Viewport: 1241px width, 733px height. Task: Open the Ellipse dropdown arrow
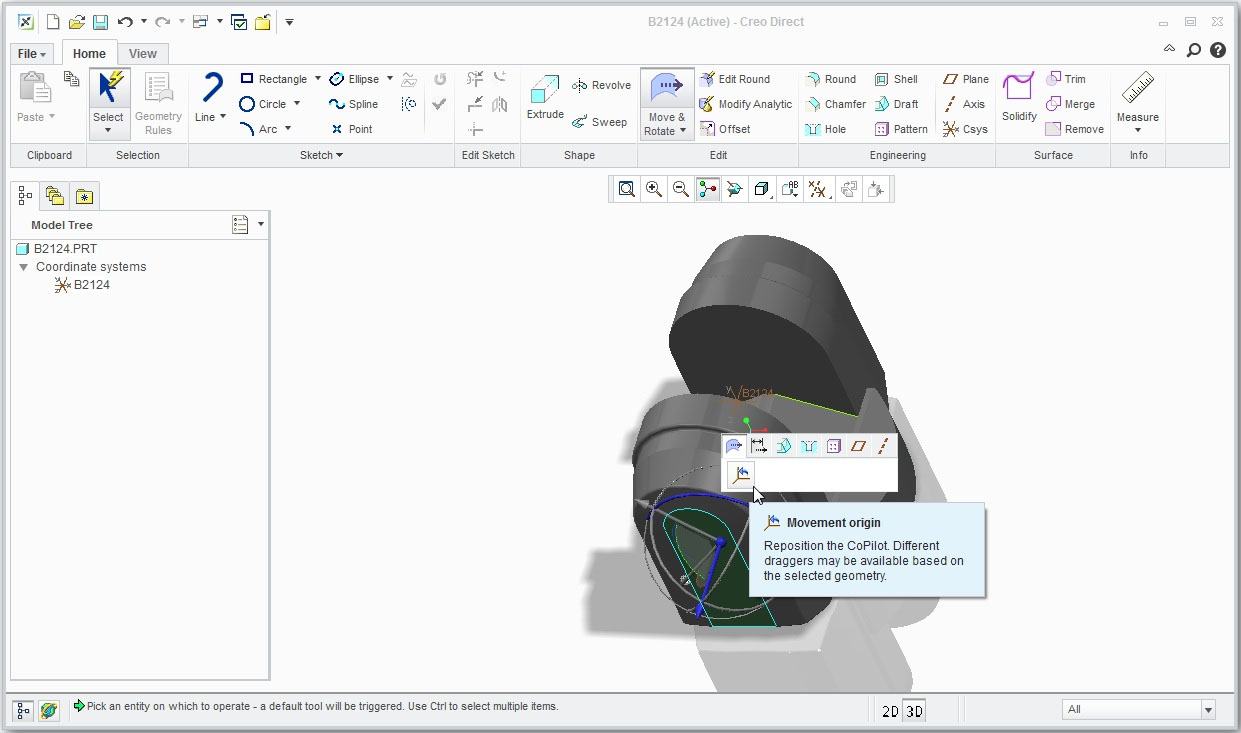pyautogui.click(x=390, y=79)
